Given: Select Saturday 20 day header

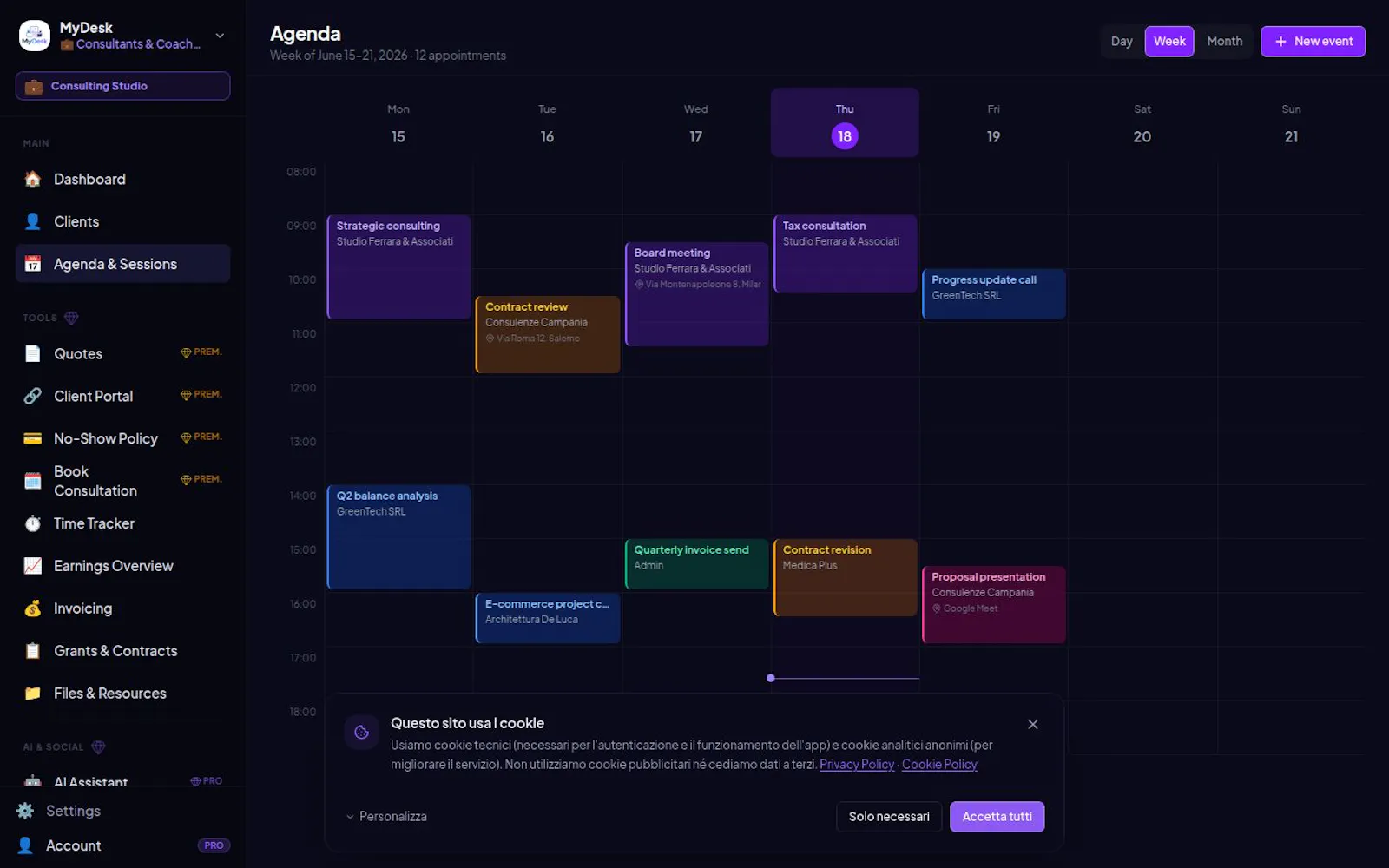Looking at the screenshot, I should click(x=1142, y=122).
